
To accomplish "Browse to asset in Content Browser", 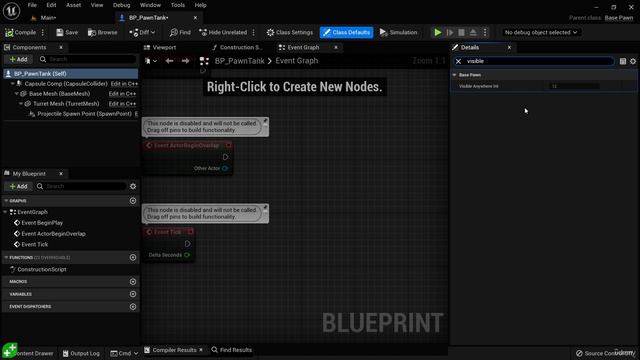I will [x=102, y=32].
